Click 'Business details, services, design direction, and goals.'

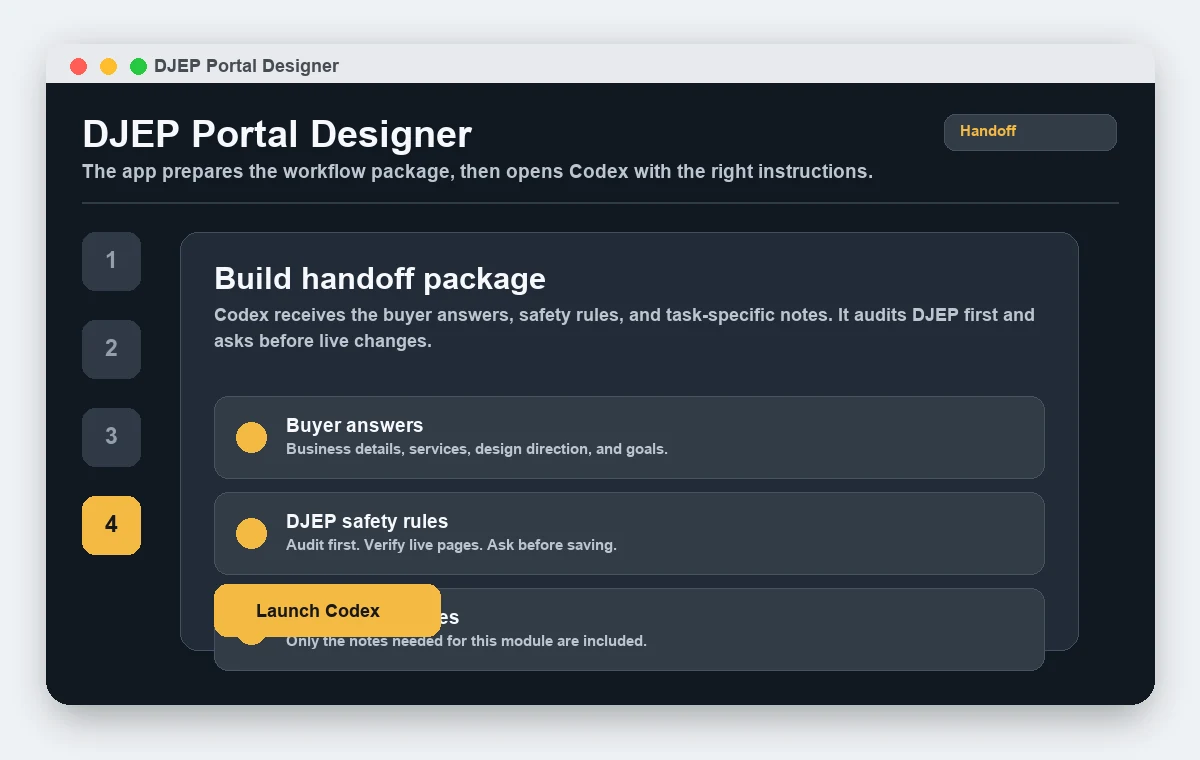pyautogui.click(x=477, y=449)
